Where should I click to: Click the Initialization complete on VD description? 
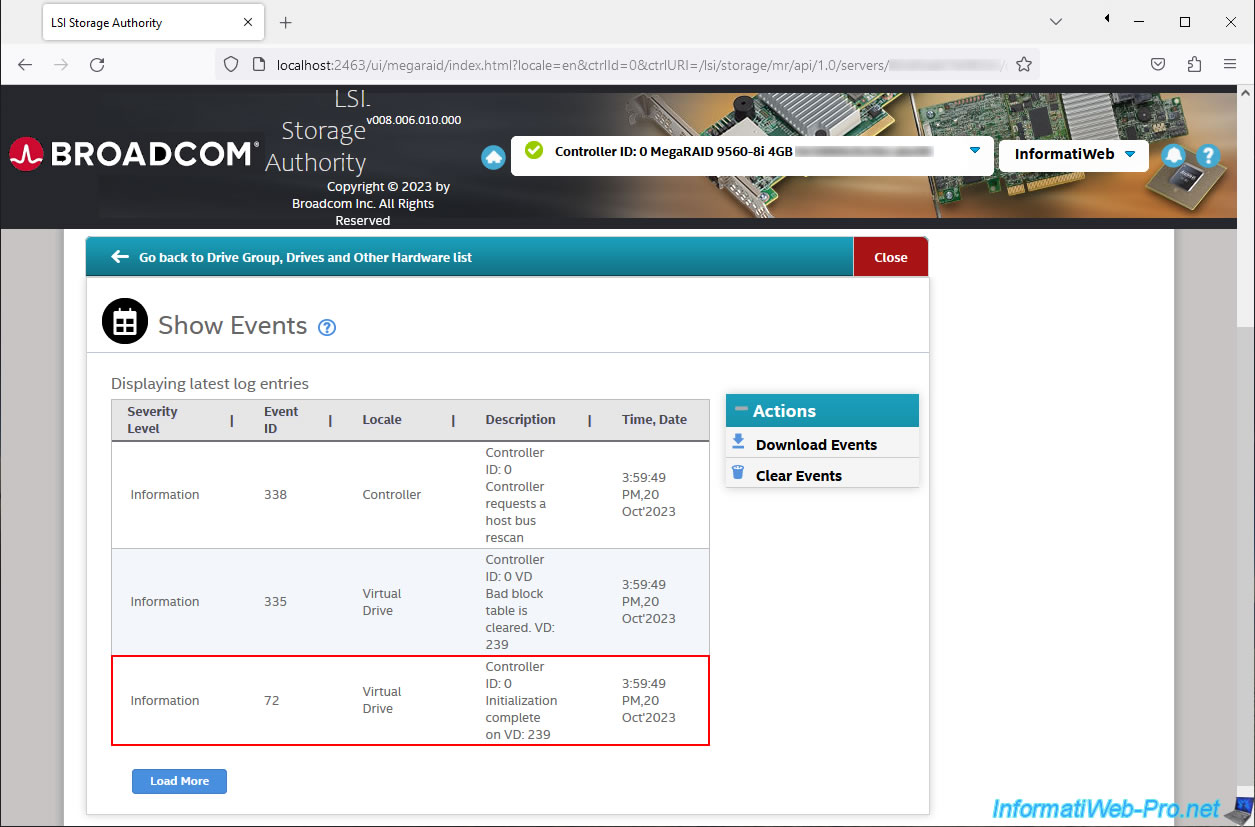coord(521,701)
